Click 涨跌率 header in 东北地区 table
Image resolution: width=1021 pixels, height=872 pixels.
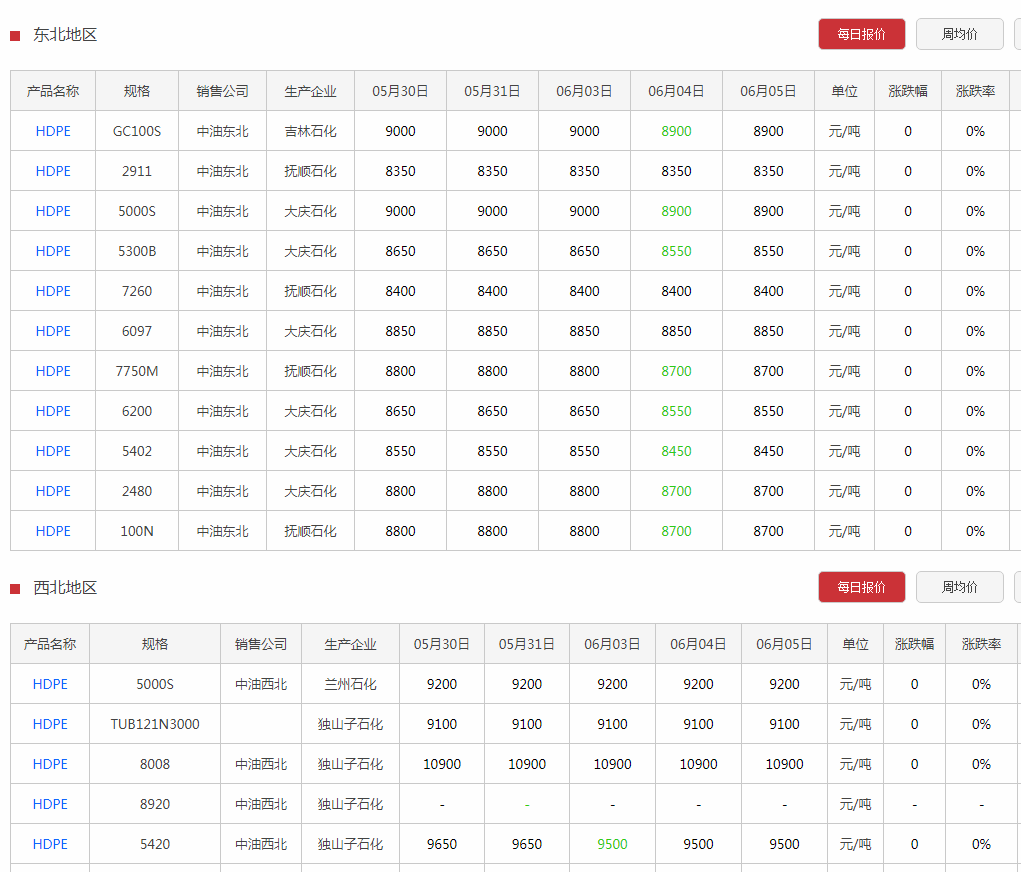(975, 91)
